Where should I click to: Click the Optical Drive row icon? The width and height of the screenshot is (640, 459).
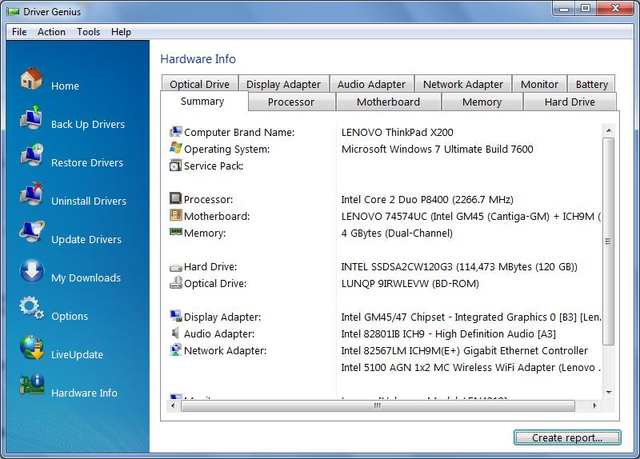click(176, 282)
